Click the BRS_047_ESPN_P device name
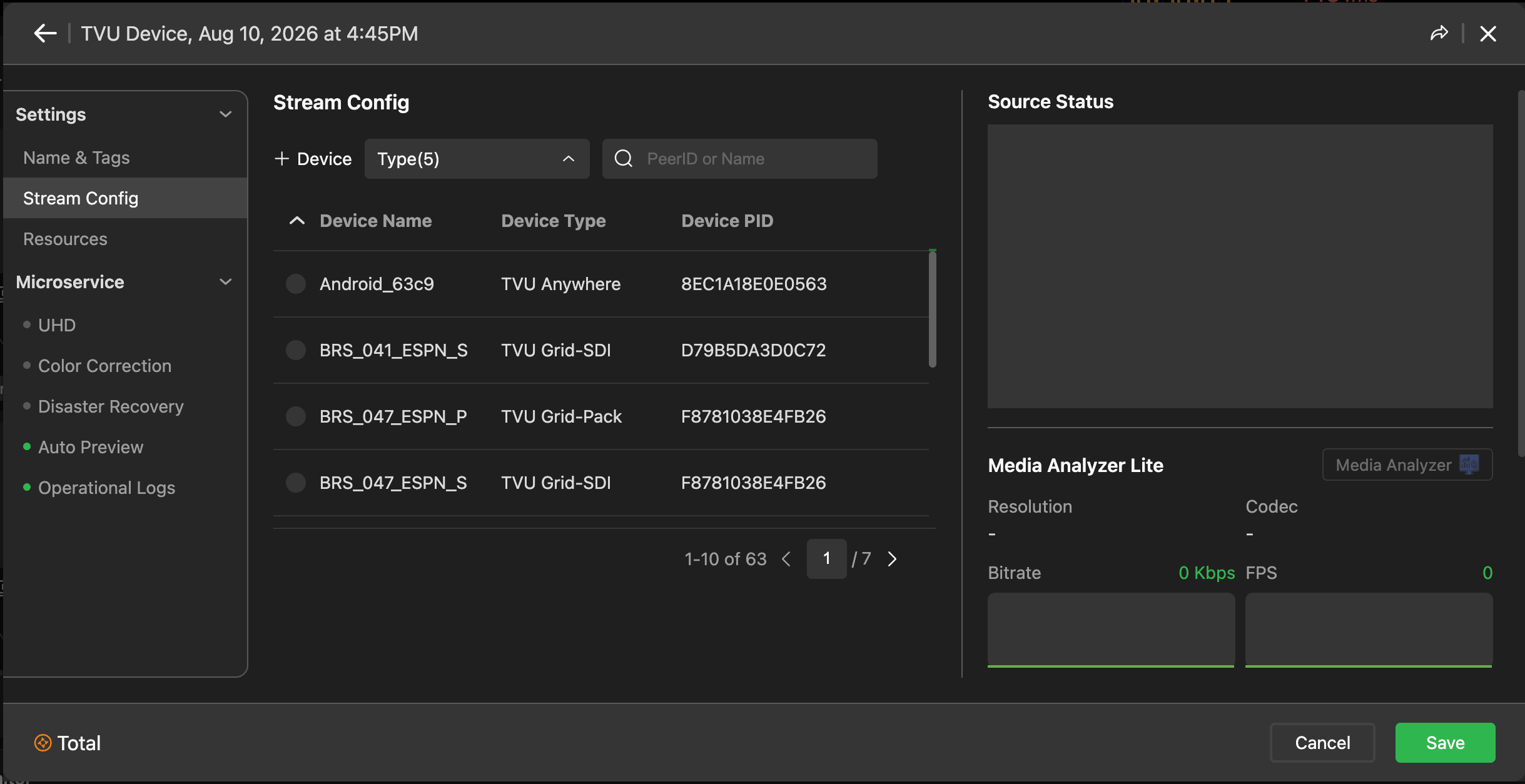This screenshot has width=1525, height=784. (x=393, y=416)
